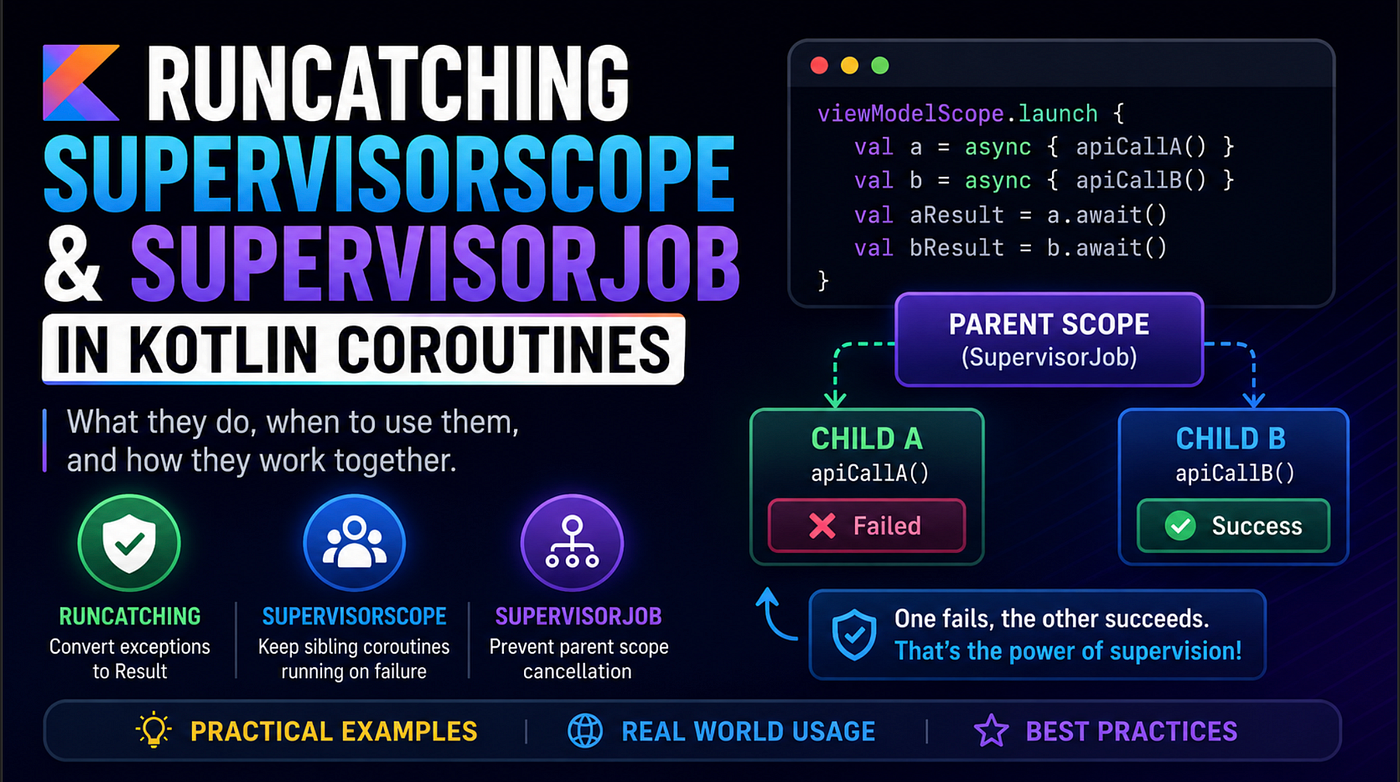Click the 'CHILD B' heading
1400x782 pixels.
click(1231, 439)
